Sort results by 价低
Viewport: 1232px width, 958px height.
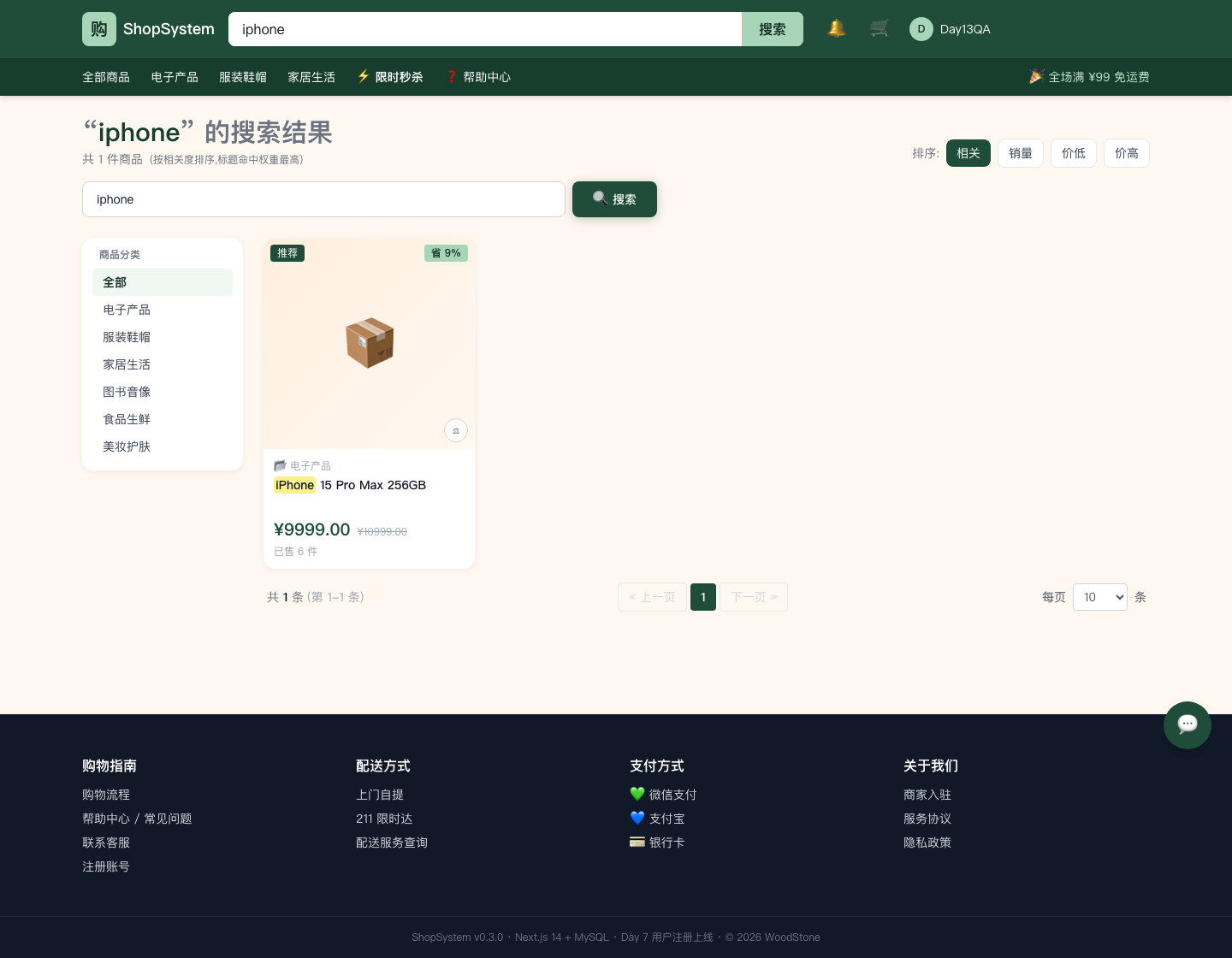coord(1074,153)
